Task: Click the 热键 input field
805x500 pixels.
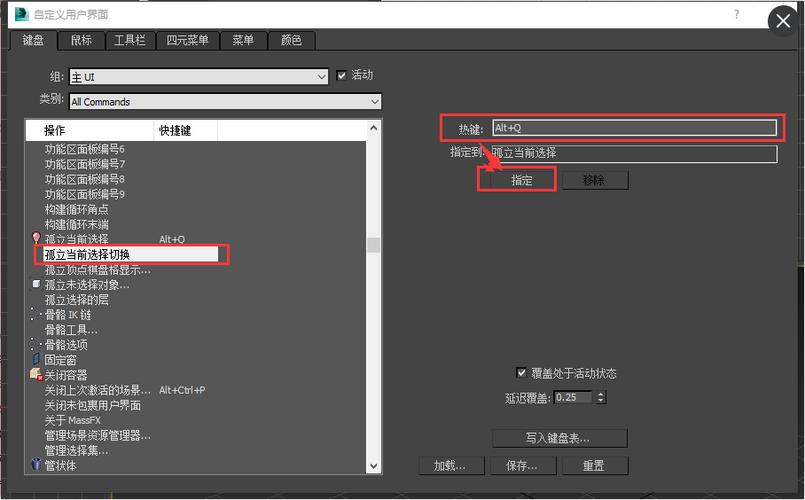Action: [635, 128]
